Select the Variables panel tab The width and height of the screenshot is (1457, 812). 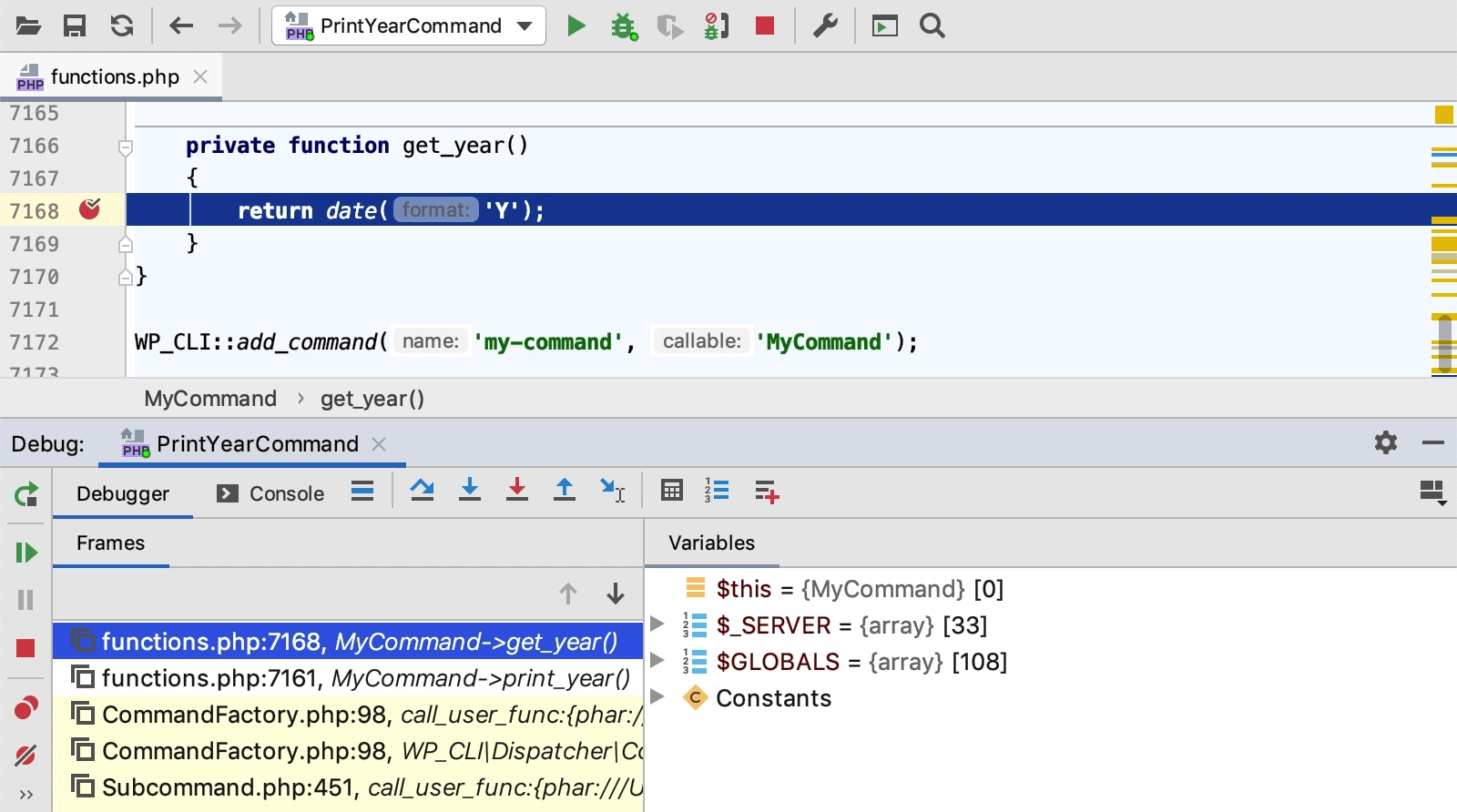[711, 543]
